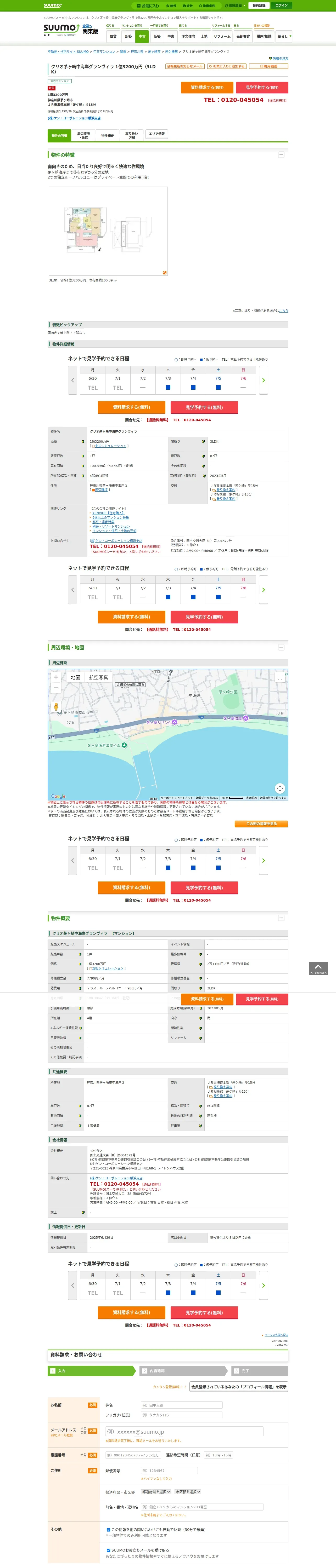Open help icon beside エネルギー消費性能

point(81,1028)
